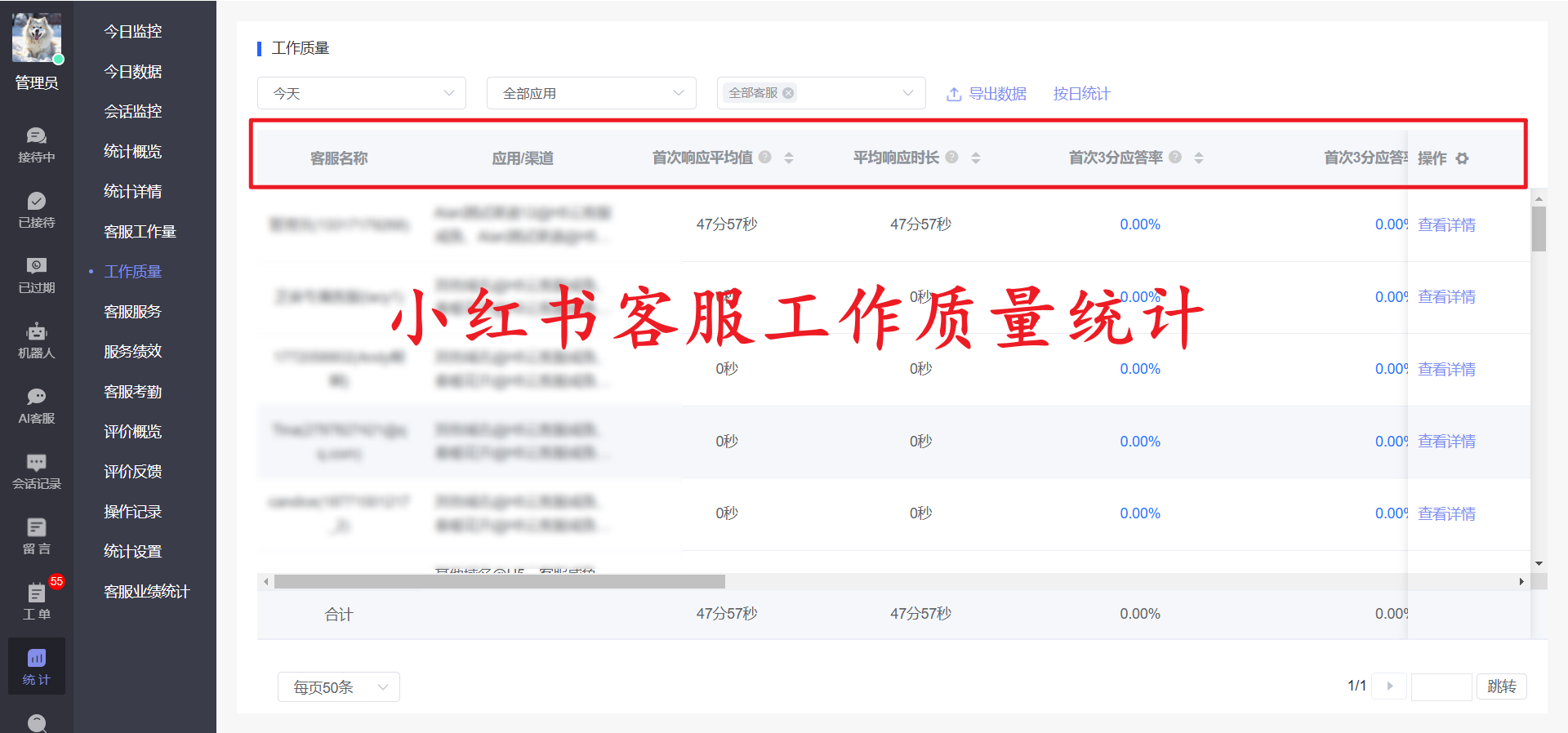Open the 会话记录 sidebar section
Image resolution: width=1568 pixels, height=733 pixels.
coord(37,472)
